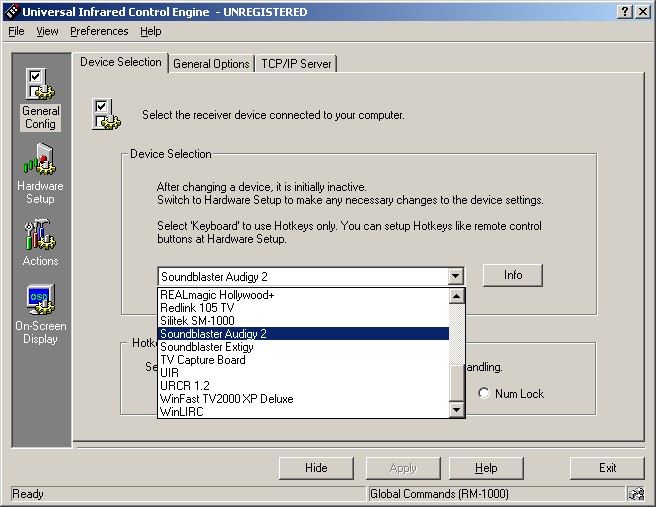This screenshot has width=656, height=507.
Task: Choose Redlink 105 TV from the list
Action: click(x=303, y=308)
